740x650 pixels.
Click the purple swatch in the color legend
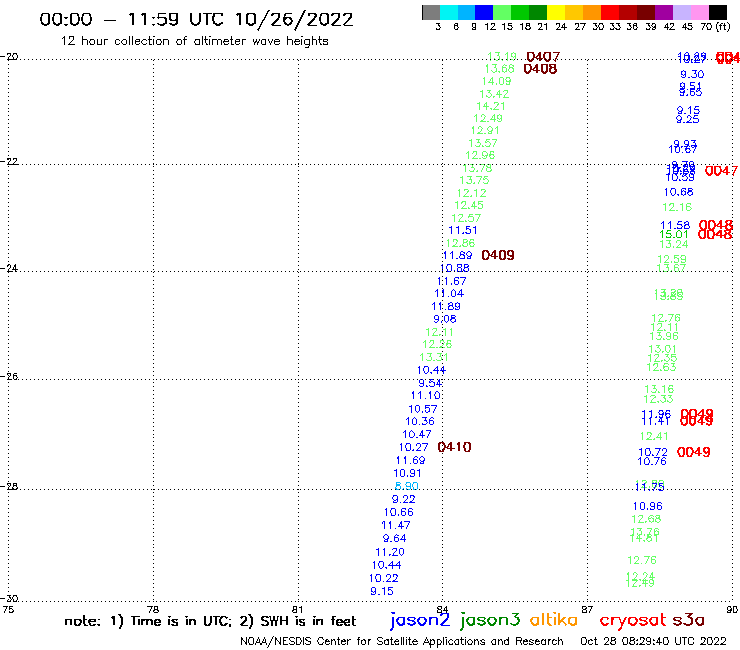(x=664, y=12)
